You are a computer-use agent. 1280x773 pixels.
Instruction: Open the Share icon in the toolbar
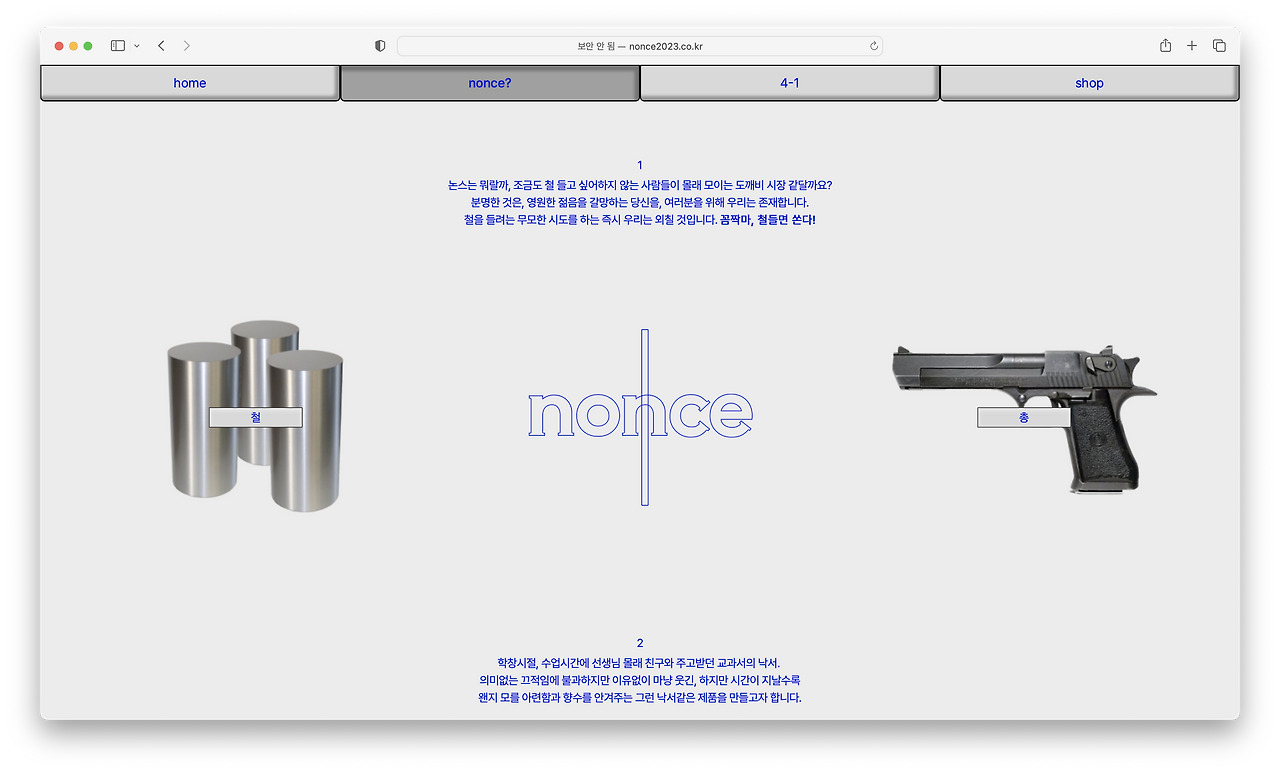[x=1165, y=46]
